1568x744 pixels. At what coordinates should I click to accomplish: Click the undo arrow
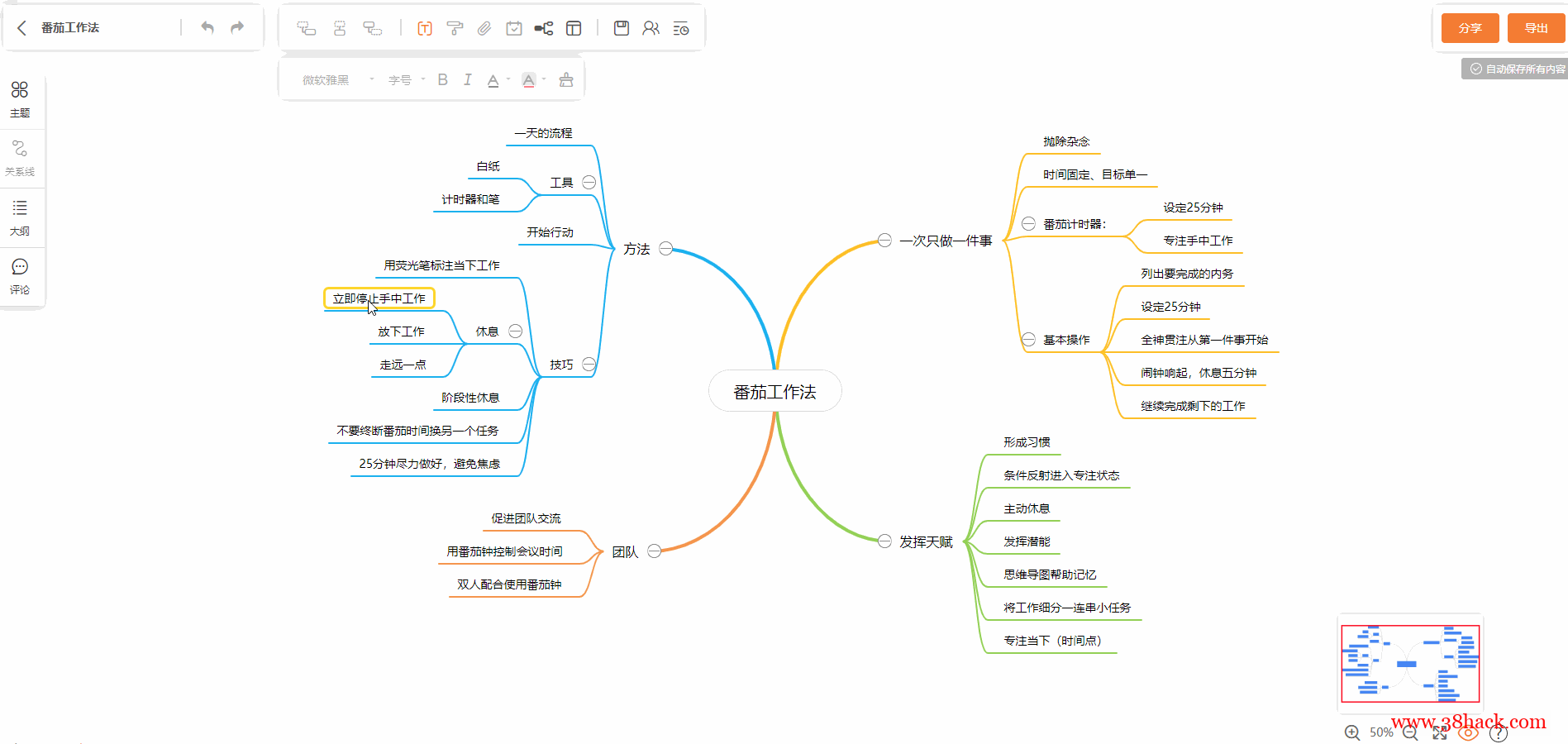tap(207, 28)
